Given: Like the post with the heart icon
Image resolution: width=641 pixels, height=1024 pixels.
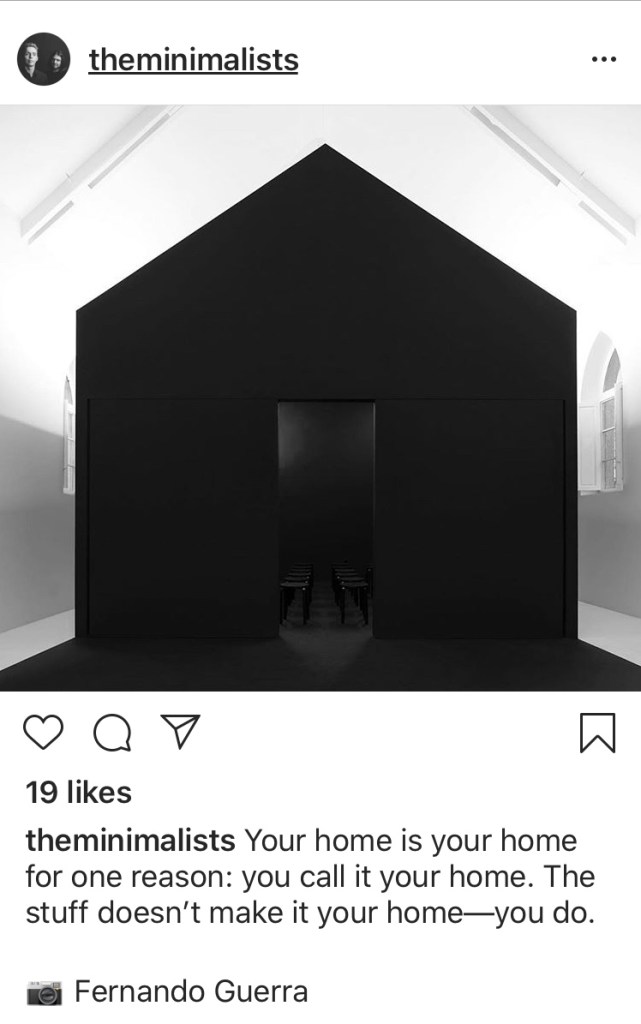Looking at the screenshot, I should (44, 732).
